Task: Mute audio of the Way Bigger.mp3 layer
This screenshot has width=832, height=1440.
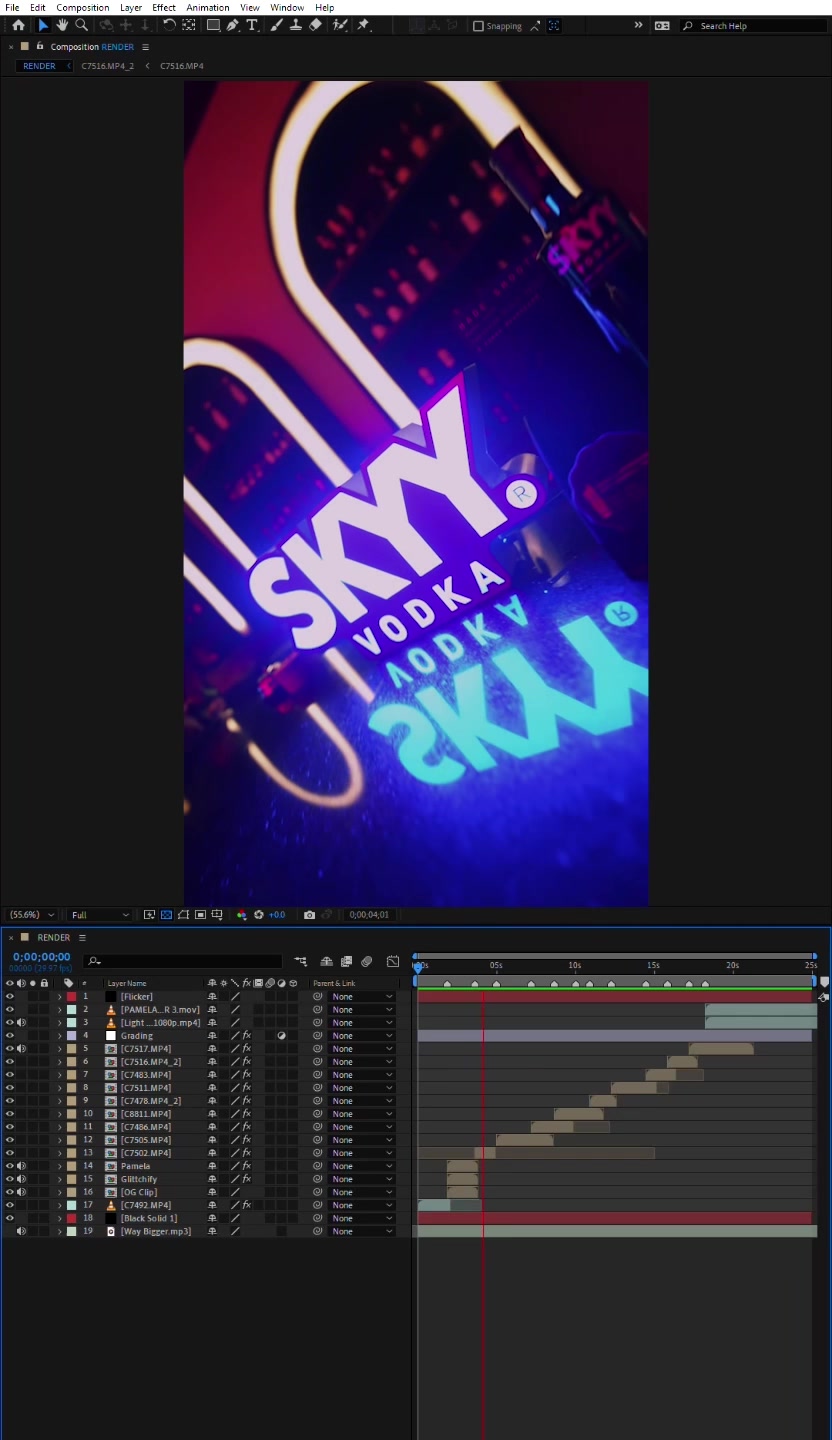Action: coord(21,1231)
